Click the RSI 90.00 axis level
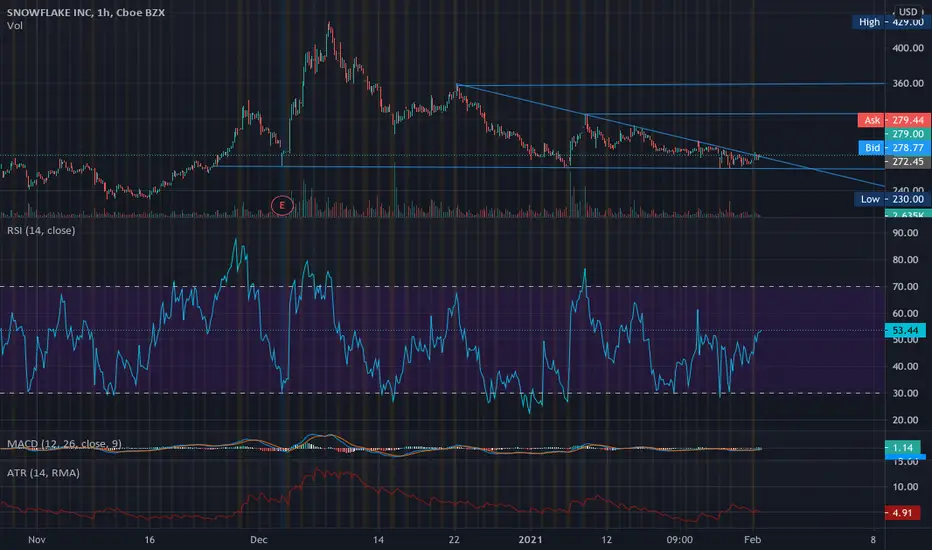This screenshot has width=932, height=550. tap(905, 233)
